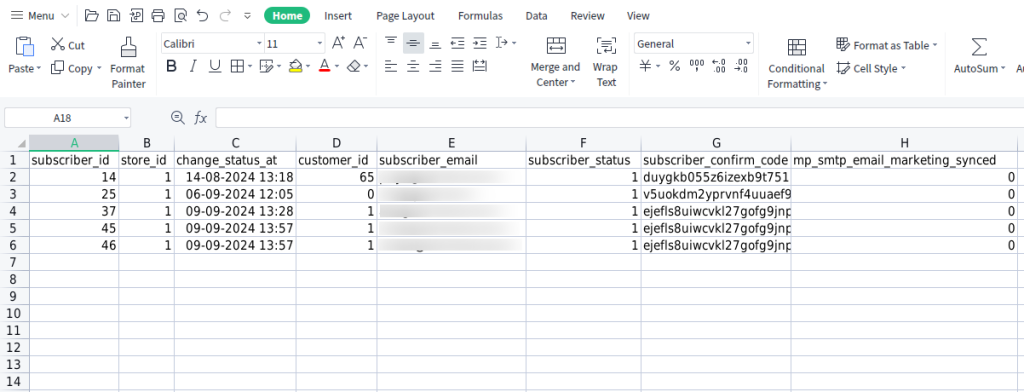1024x392 pixels.
Task: Apply currency yen format icon
Action: 645,66
